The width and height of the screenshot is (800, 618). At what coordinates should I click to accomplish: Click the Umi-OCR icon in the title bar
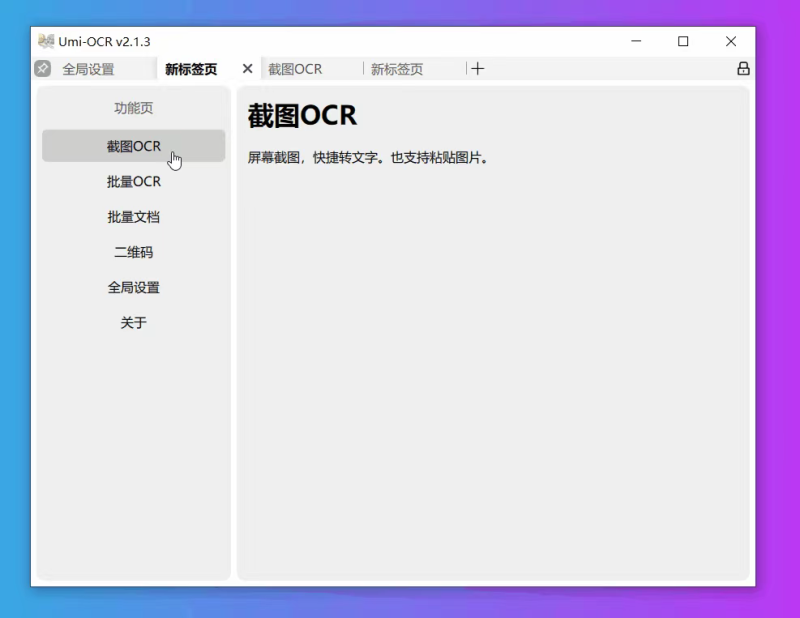(44, 40)
